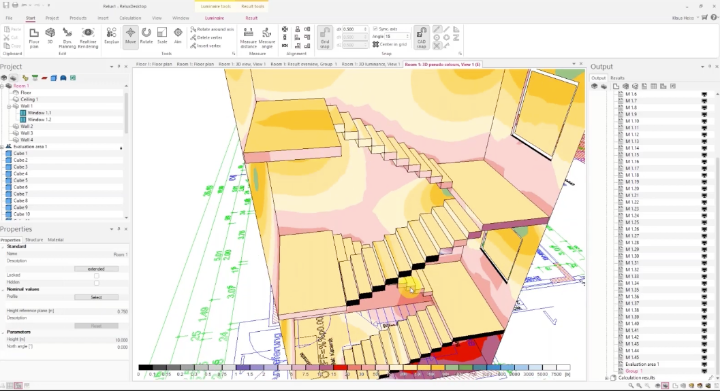Open the Output panel options dropdown arrow

coord(703,67)
